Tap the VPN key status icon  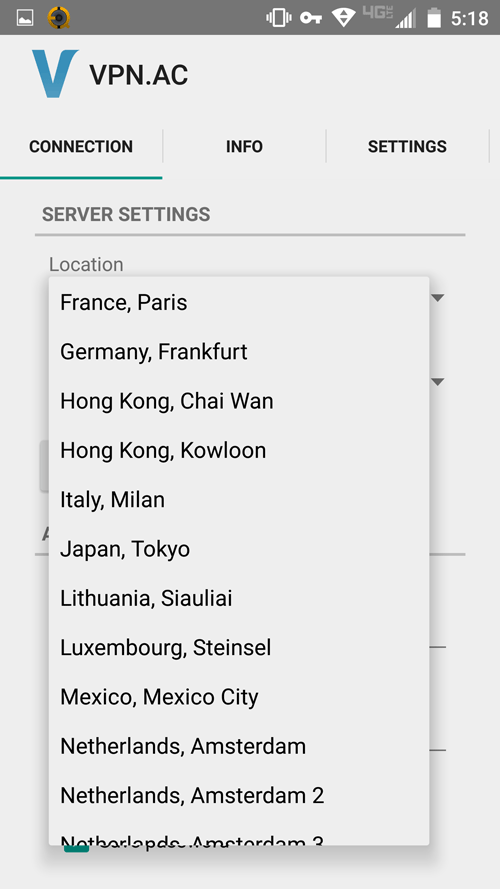click(311, 18)
